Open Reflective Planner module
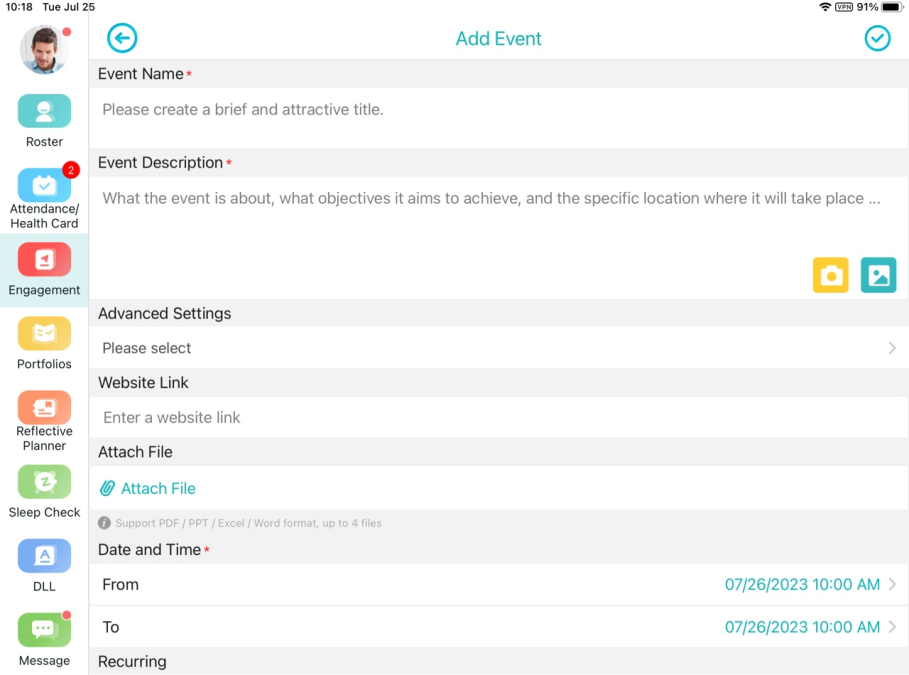This screenshot has width=909, height=675. coord(44,421)
